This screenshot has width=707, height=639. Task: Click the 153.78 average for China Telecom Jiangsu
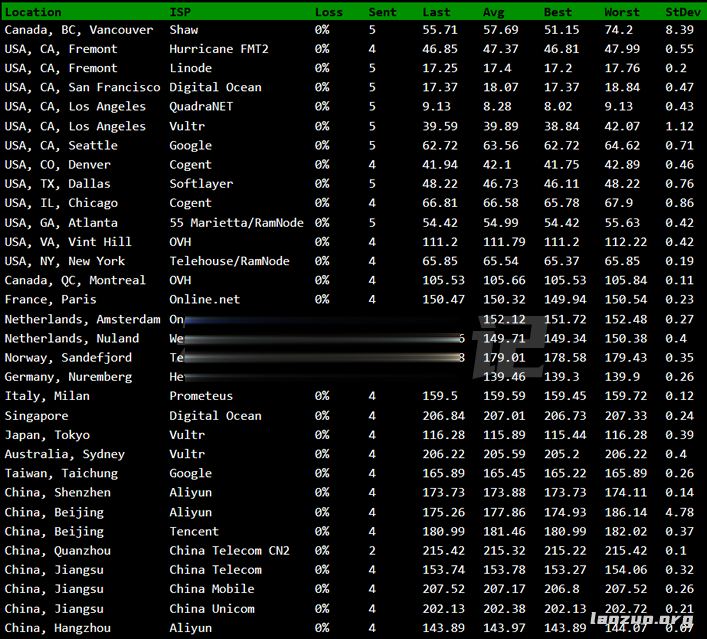point(504,570)
